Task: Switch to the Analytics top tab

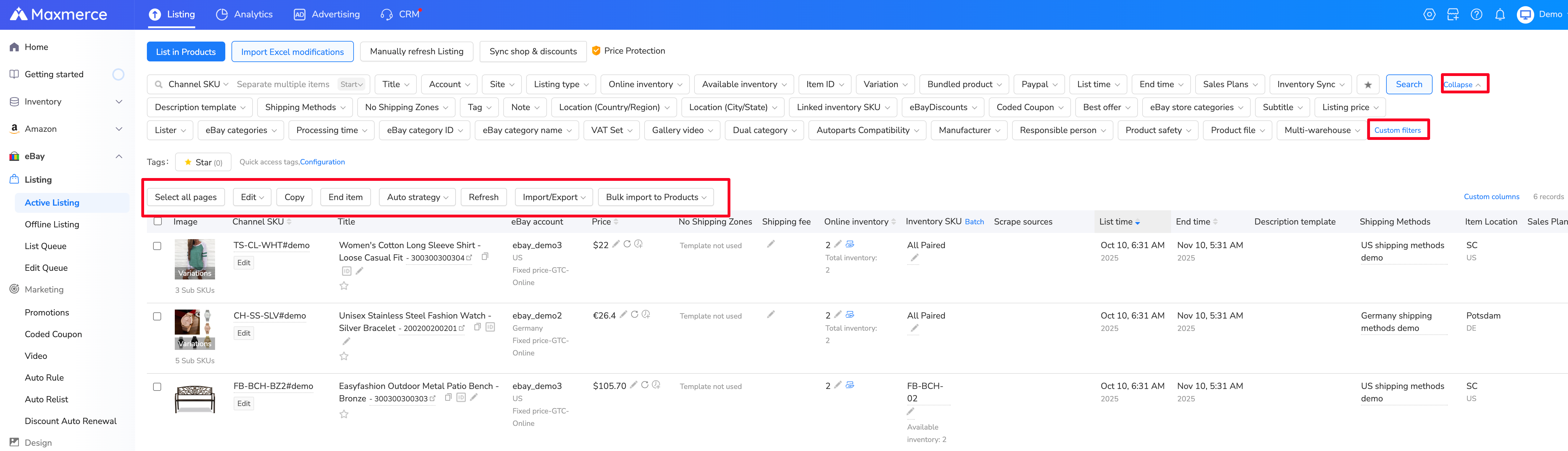Action: [245, 15]
